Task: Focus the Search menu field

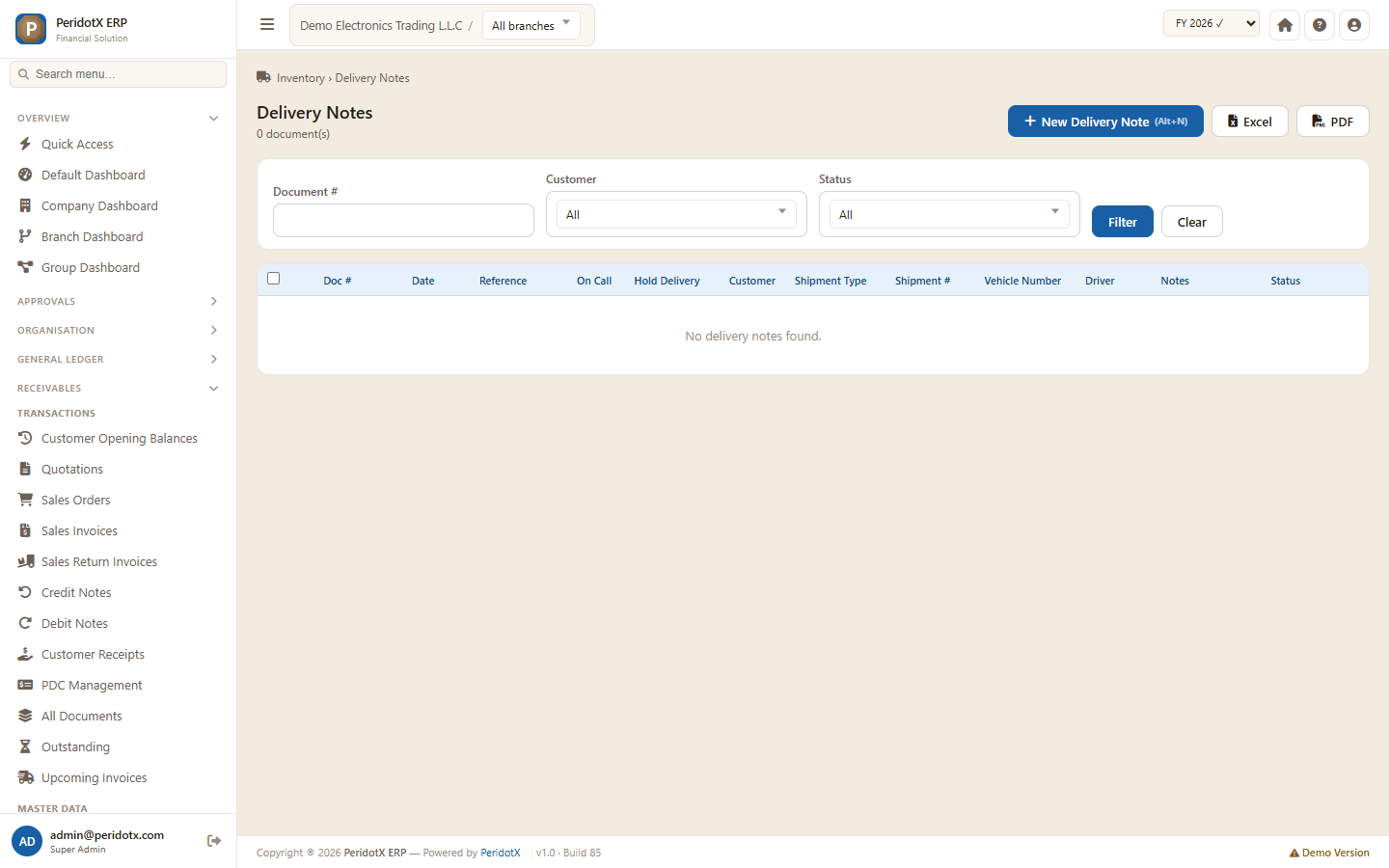Action: 118,74
